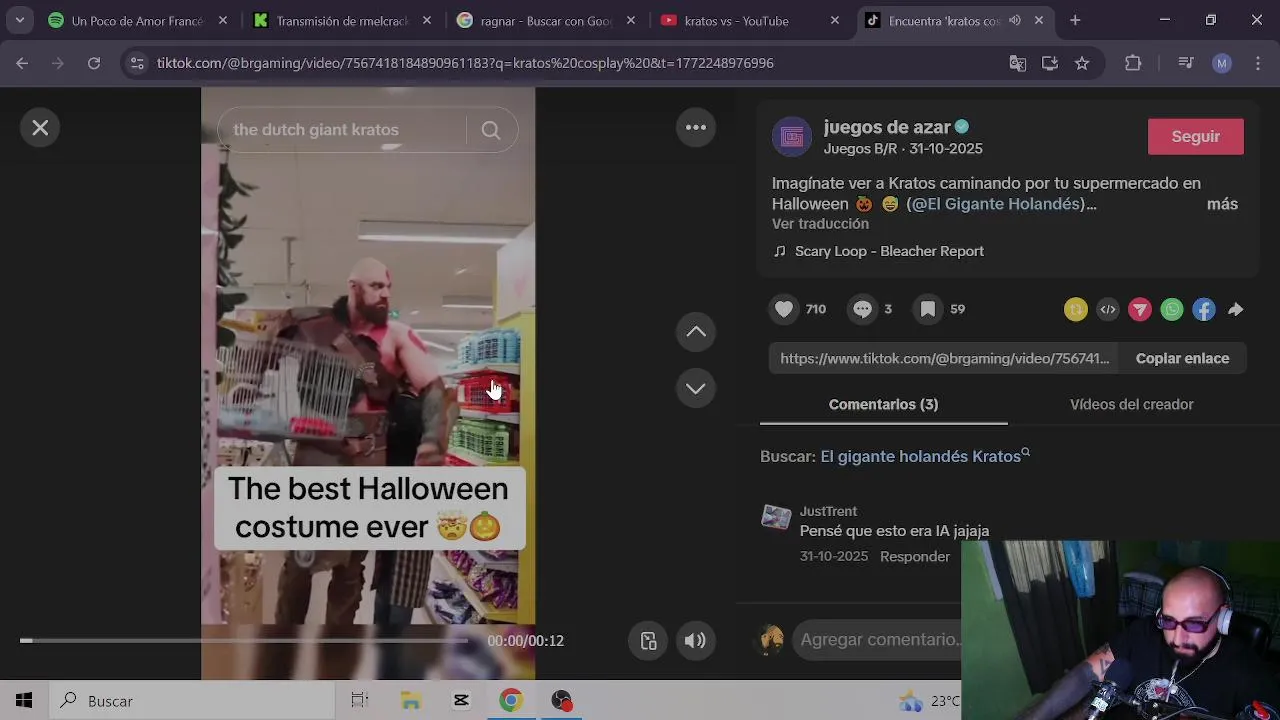Open JustTrent's commenter profile name
The height and width of the screenshot is (720, 1280).
tap(828, 511)
